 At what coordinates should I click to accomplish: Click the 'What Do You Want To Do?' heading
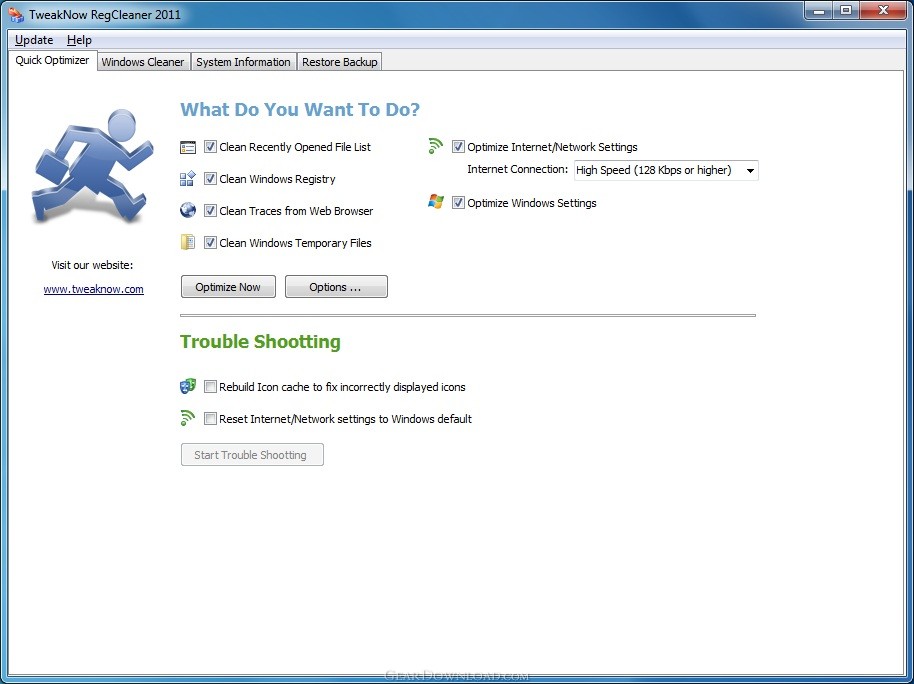tap(300, 109)
